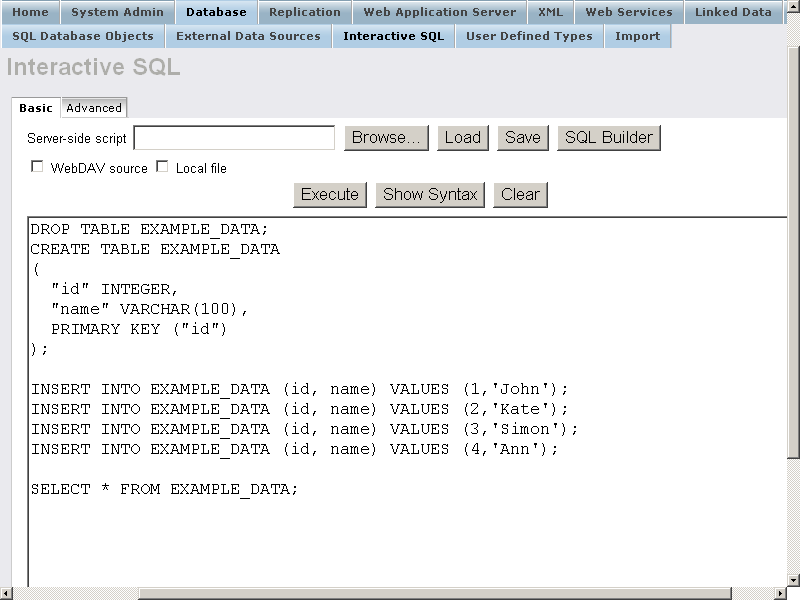
Task: Run the query with Execute
Action: (x=329, y=194)
